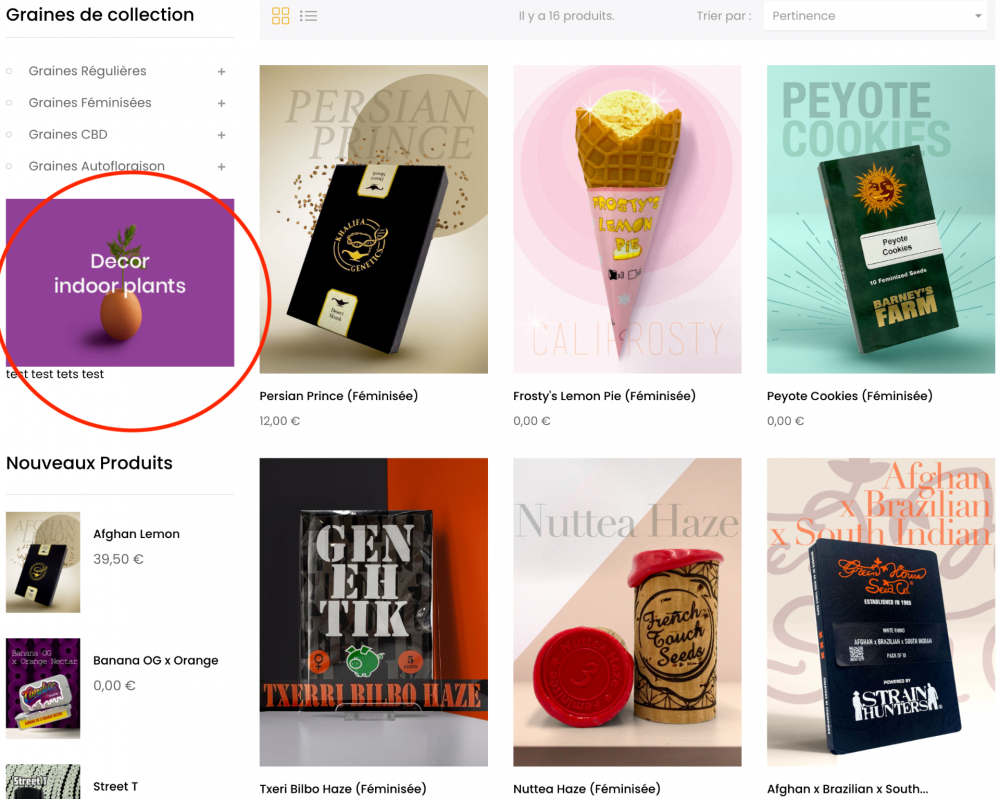Open Banana OG x Orange link
This screenshot has width=1000, height=799.
[x=155, y=660]
